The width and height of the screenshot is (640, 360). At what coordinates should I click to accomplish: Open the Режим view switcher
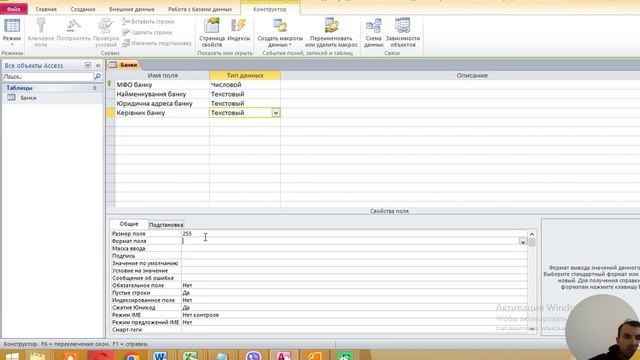coord(12,32)
